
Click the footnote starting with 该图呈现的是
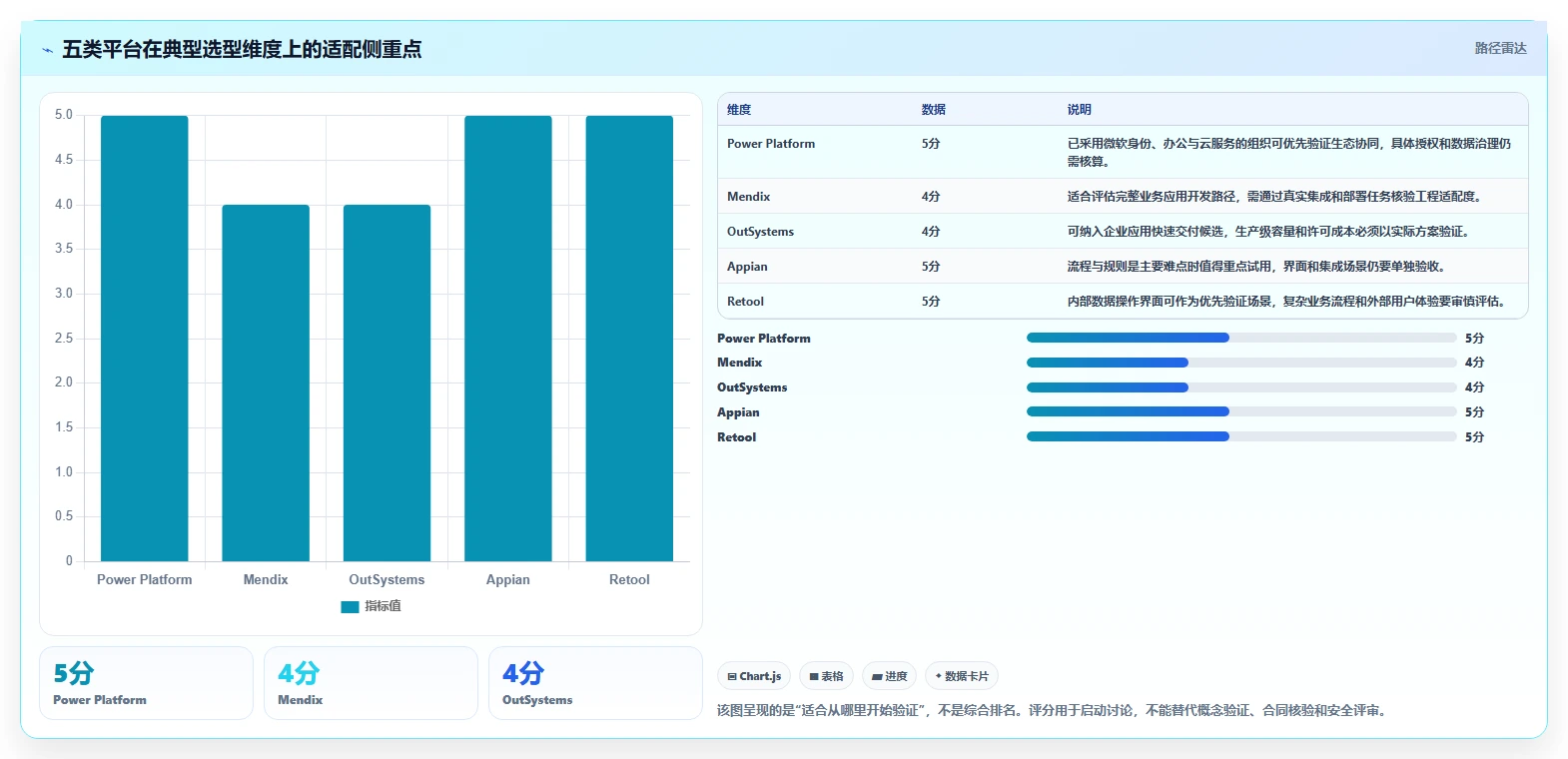1054,710
